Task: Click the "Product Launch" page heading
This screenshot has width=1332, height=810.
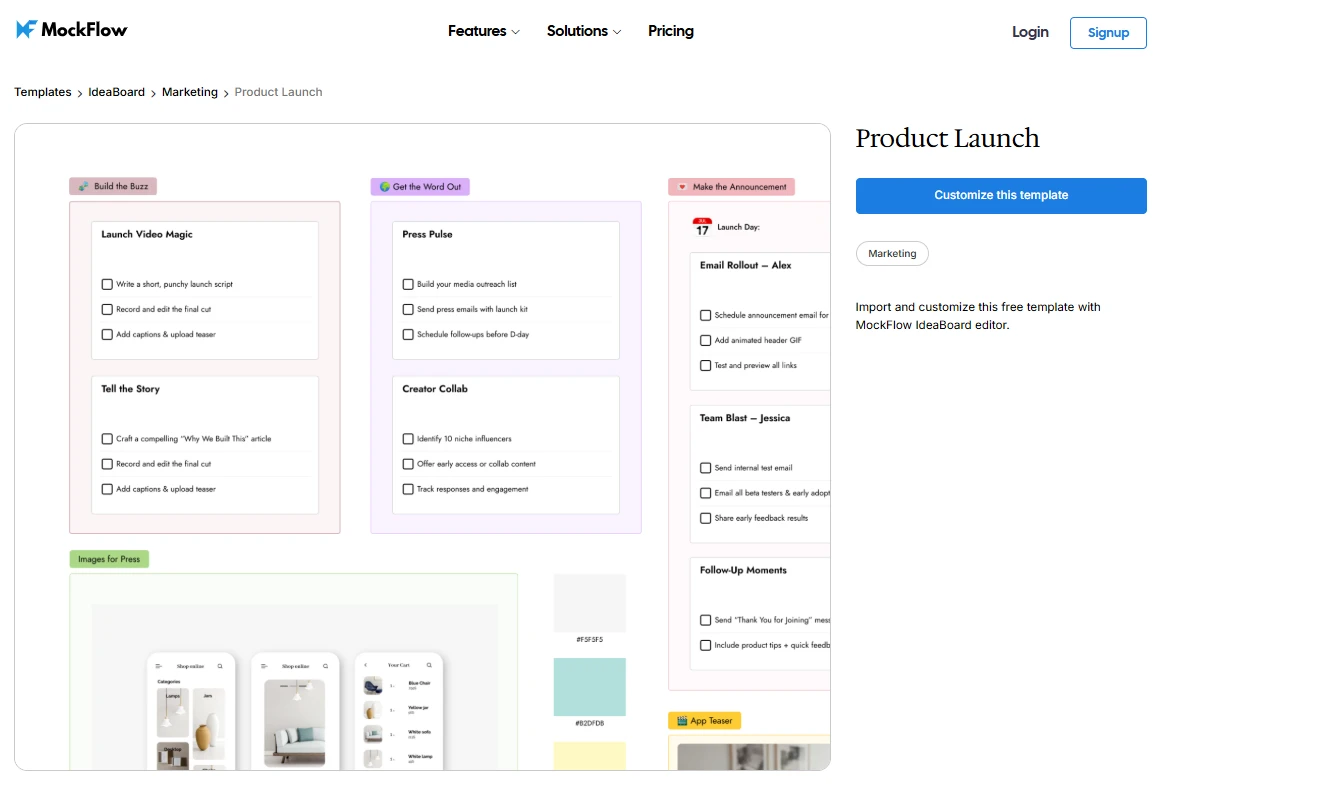Action: (948, 138)
